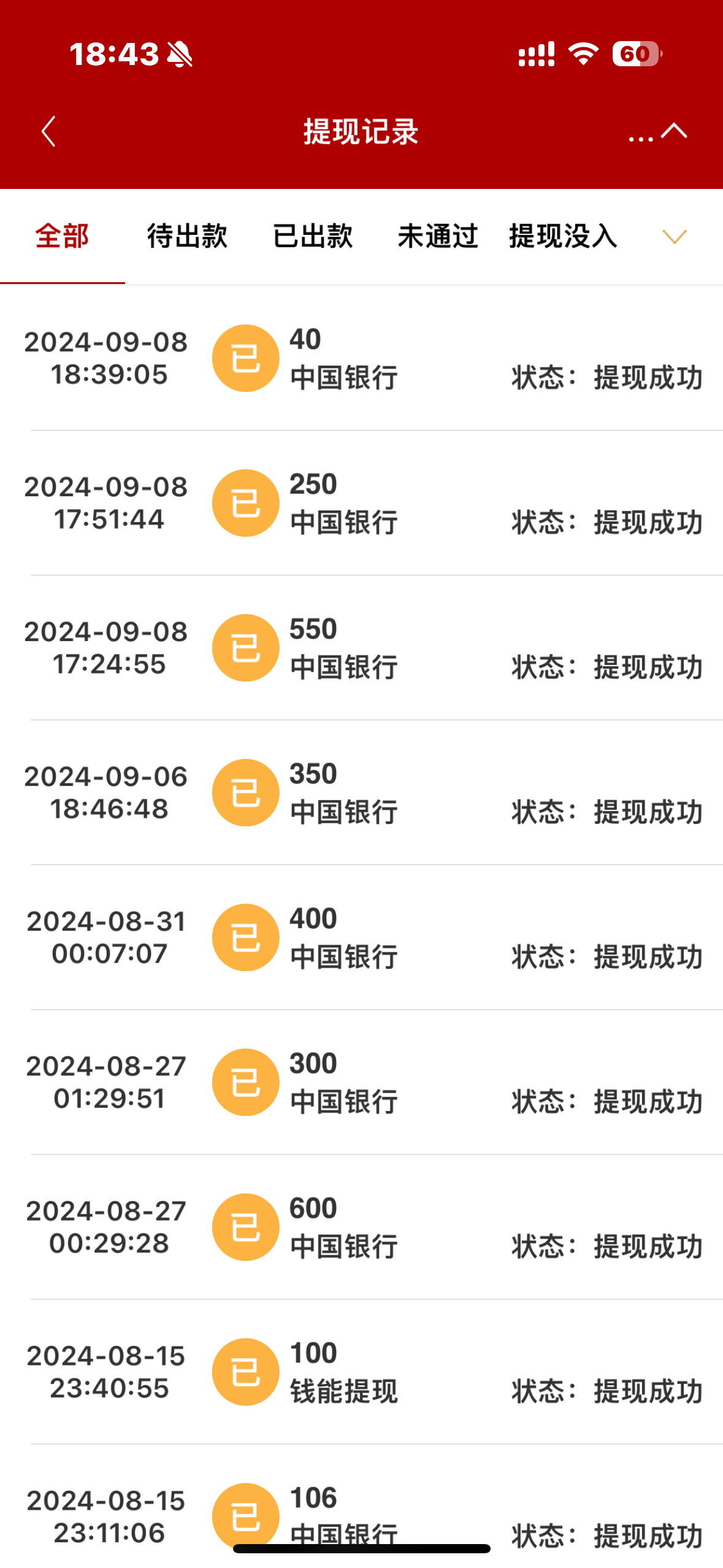Tap the orange 已 icon beside amount 250
The image size is (723, 1568).
point(245,503)
